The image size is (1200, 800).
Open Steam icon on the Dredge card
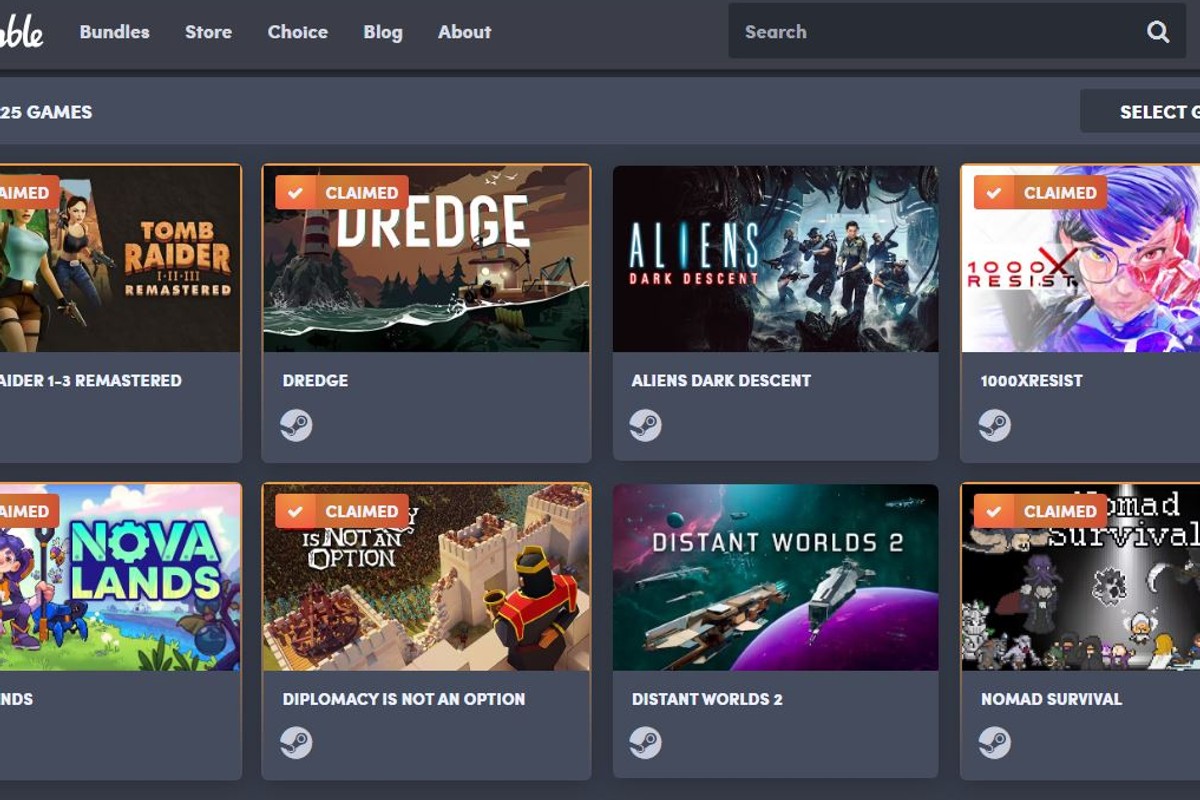[x=296, y=426]
